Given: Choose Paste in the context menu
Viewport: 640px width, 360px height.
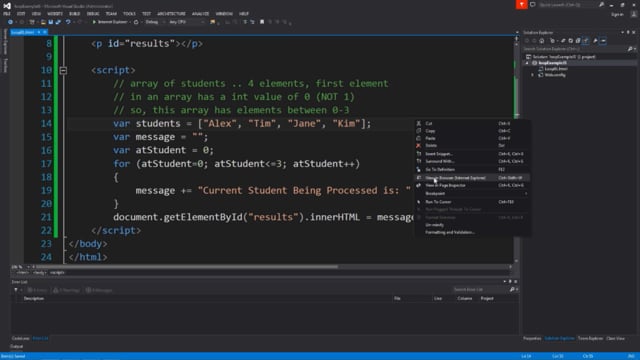Looking at the screenshot, I should (x=472, y=138).
